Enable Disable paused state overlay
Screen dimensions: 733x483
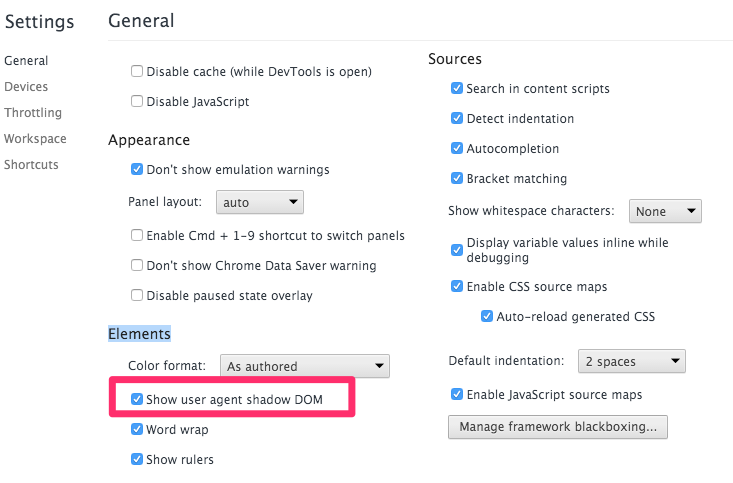[x=137, y=296]
